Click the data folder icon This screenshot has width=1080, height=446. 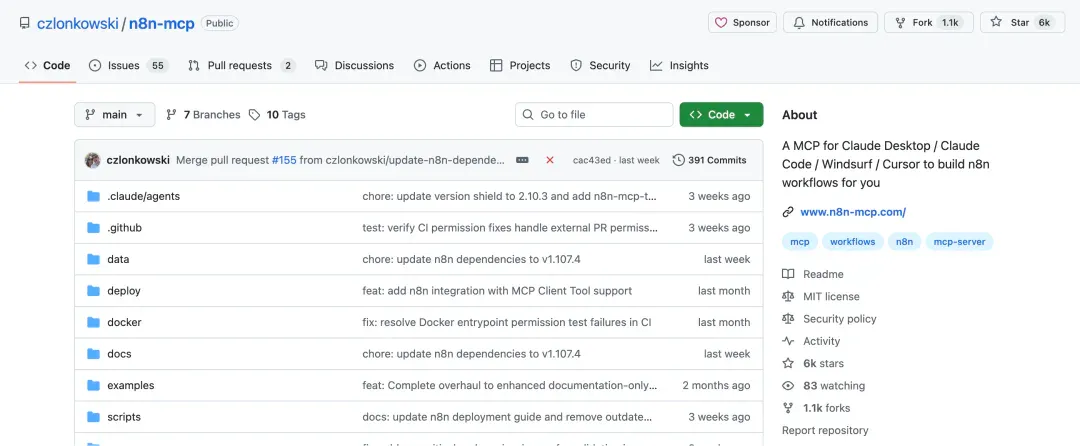point(94,259)
